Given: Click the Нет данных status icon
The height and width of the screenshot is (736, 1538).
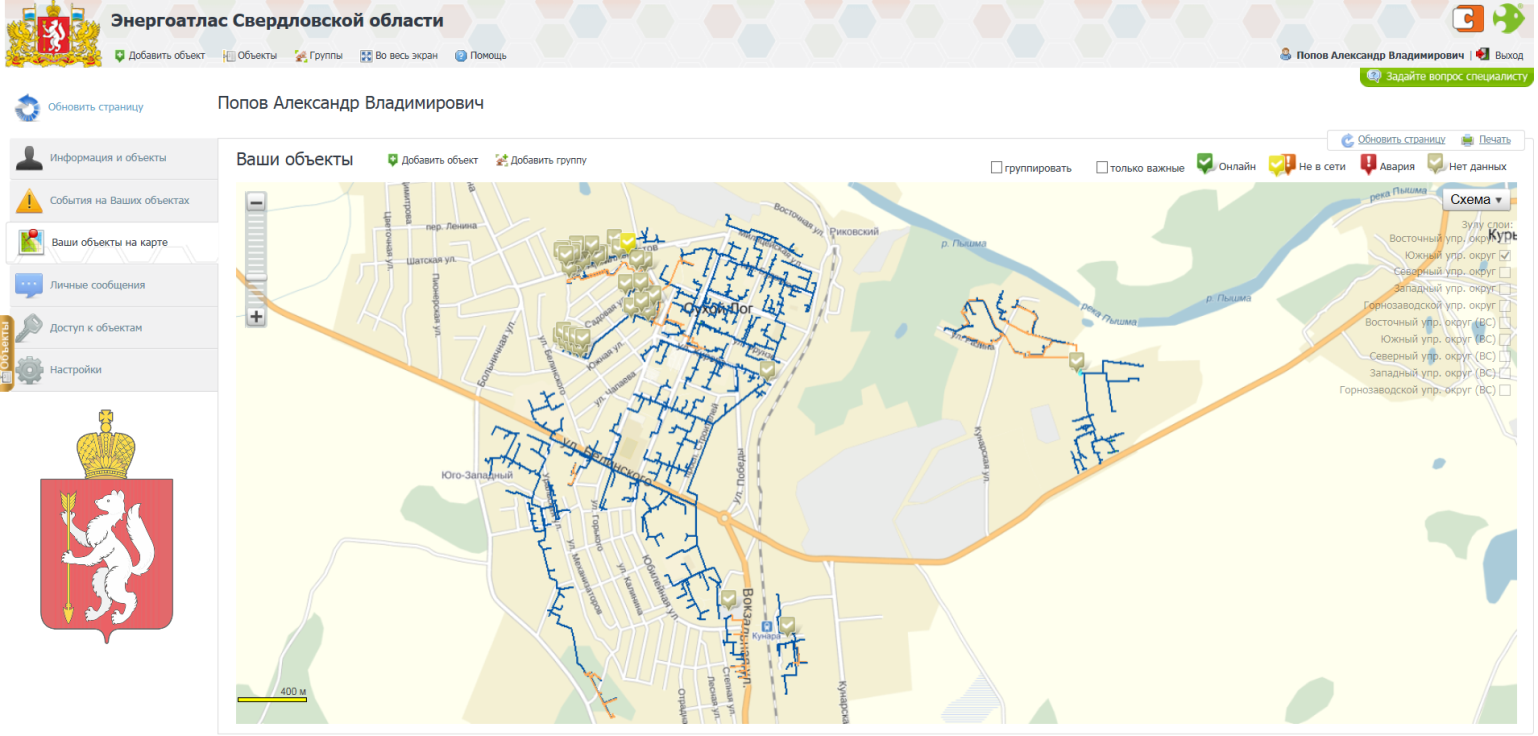Looking at the screenshot, I should point(1438,165).
